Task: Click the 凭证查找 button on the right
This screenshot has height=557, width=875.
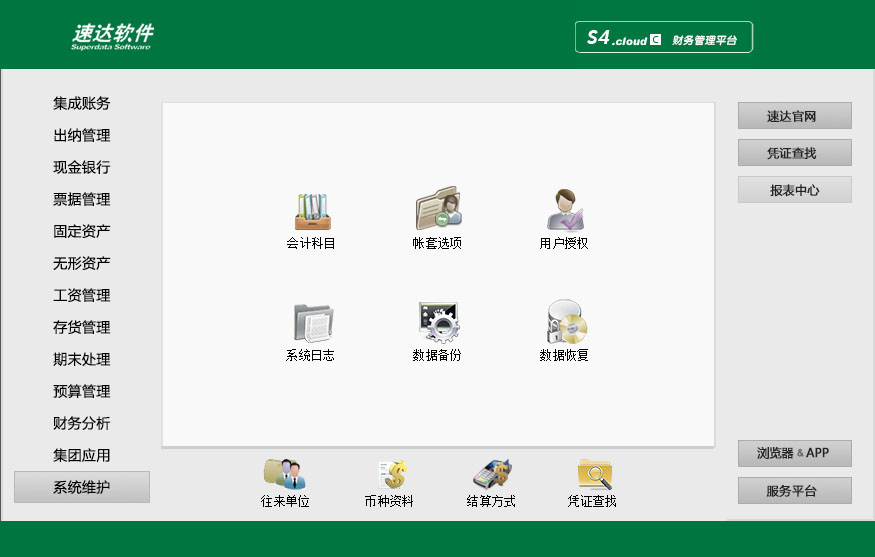Action: 795,152
